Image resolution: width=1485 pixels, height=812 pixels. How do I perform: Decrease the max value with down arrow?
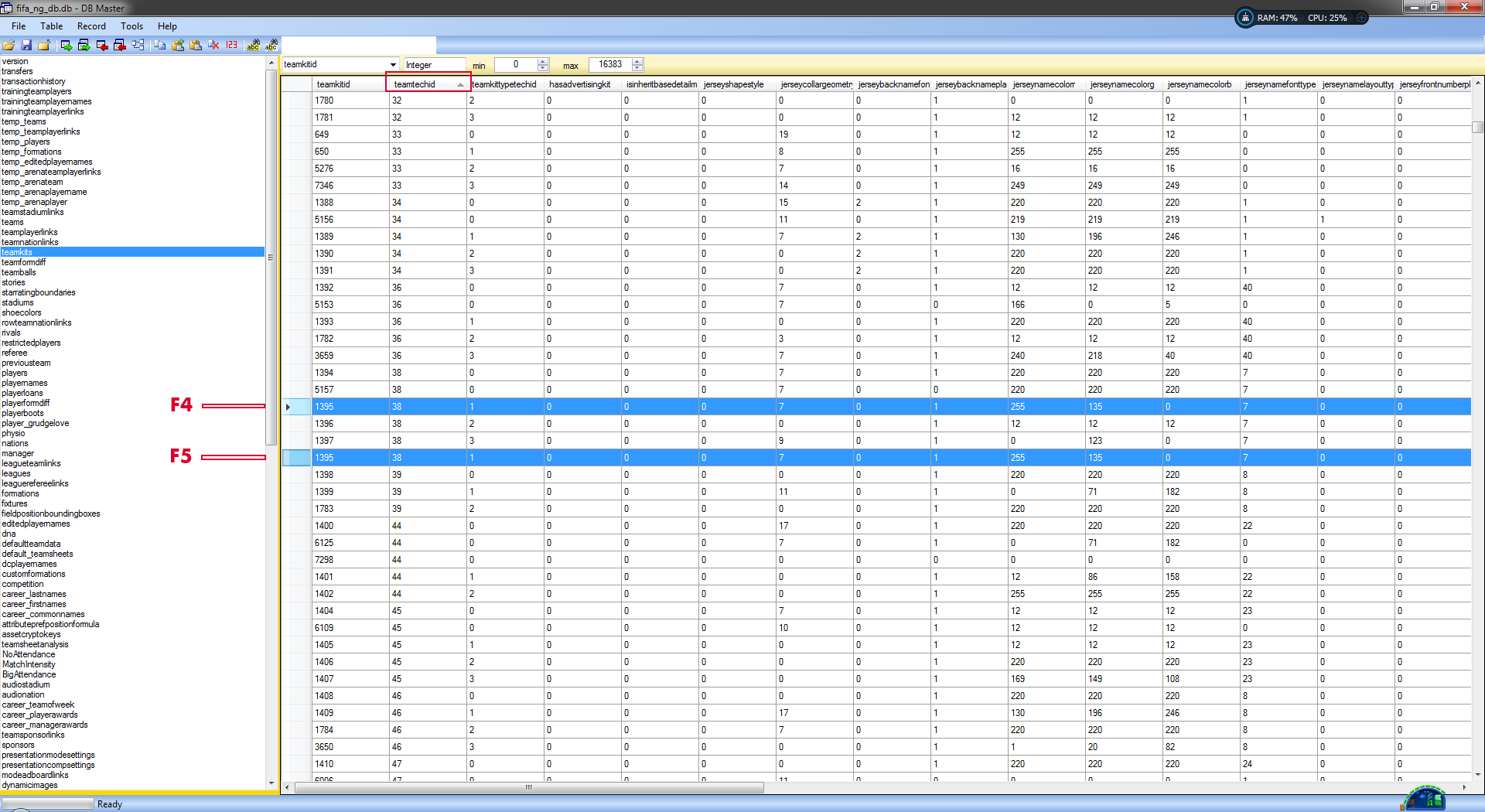(x=637, y=69)
